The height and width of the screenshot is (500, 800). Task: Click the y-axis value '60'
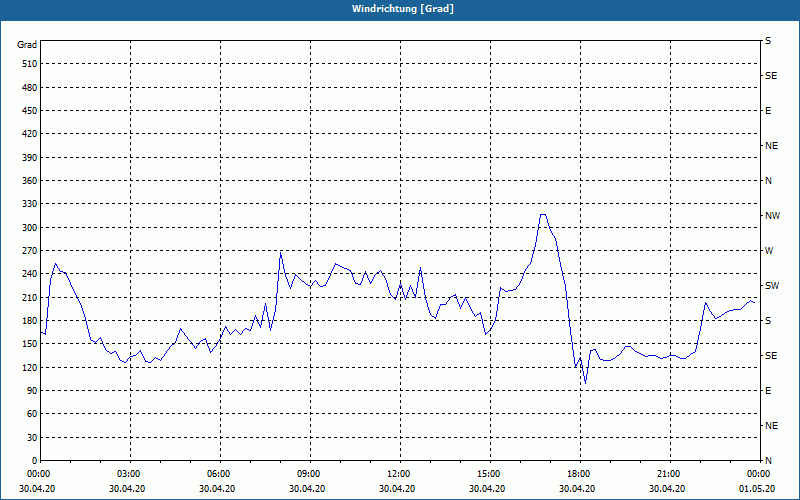(x=32, y=414)
